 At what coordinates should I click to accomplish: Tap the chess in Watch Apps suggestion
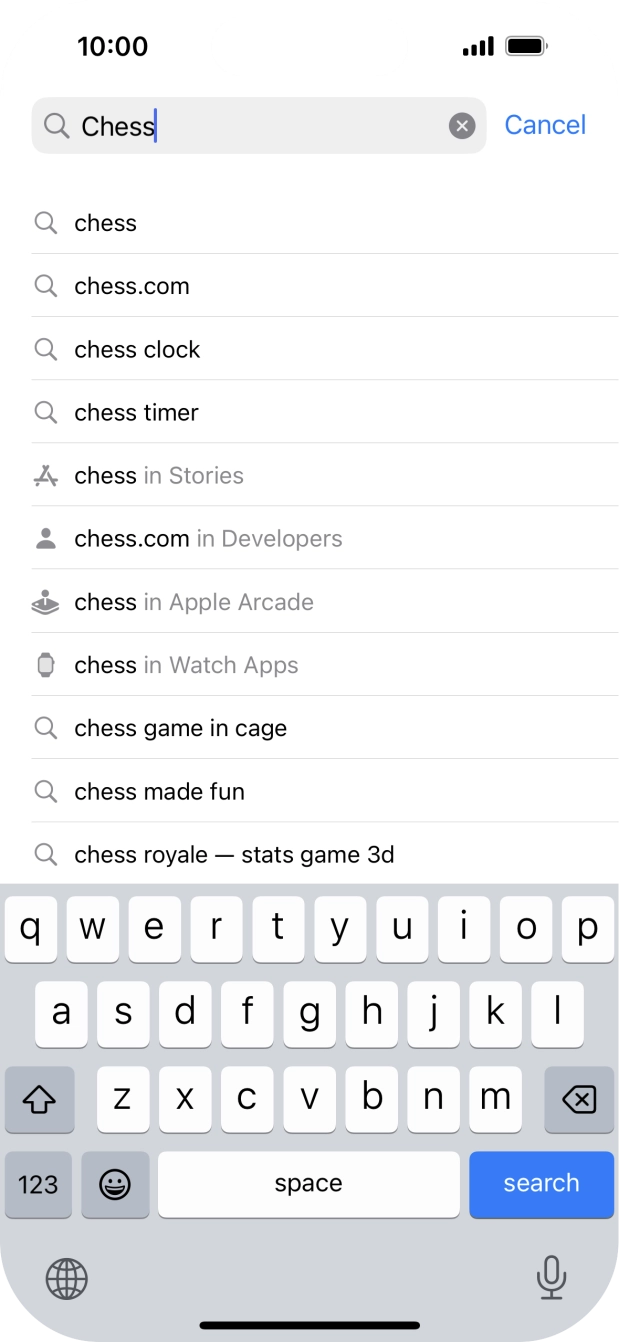(185, 664)
